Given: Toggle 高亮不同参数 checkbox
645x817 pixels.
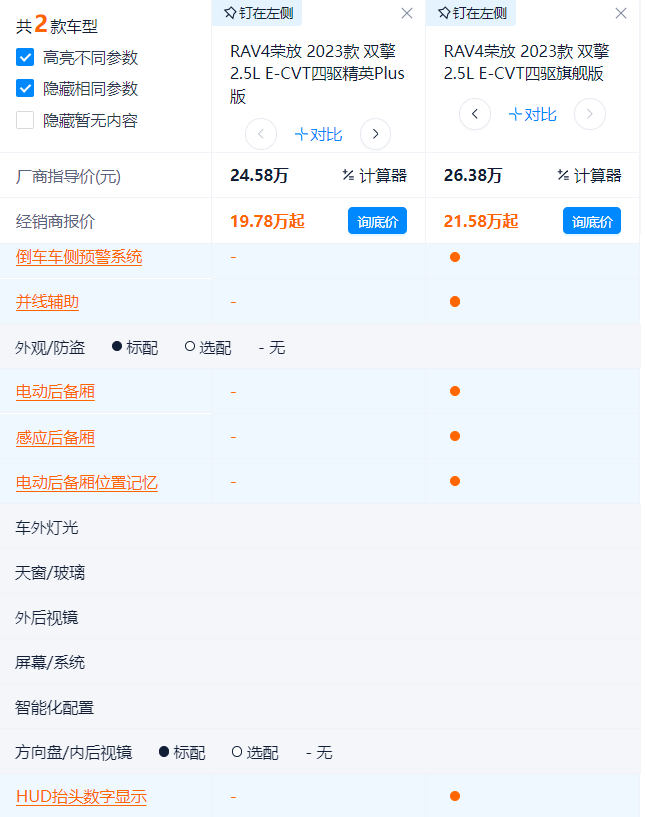Looking at the screenshot, I should click(26, 58).
